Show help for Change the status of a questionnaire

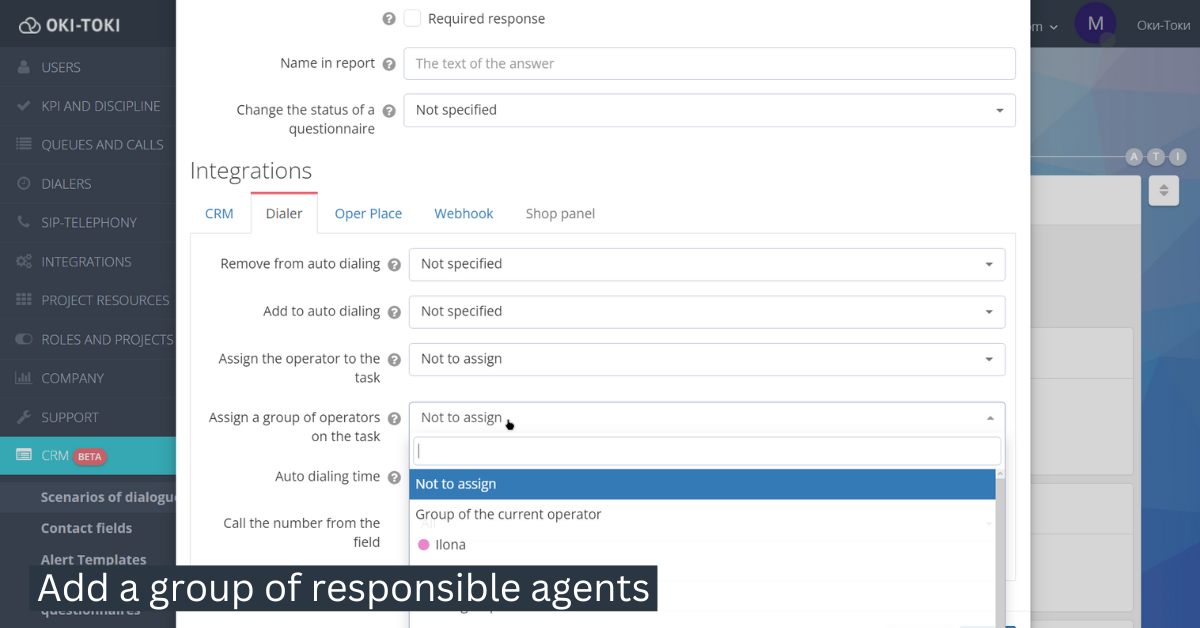[389, 111]
